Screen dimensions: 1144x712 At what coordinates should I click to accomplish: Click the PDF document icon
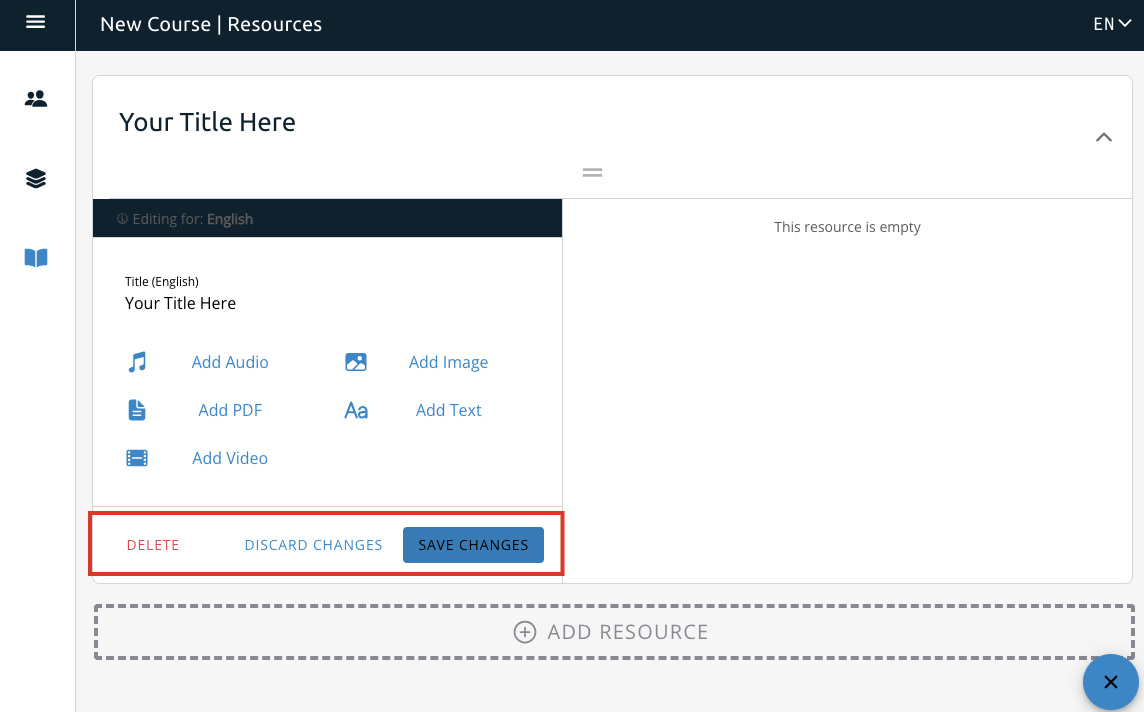137,410
